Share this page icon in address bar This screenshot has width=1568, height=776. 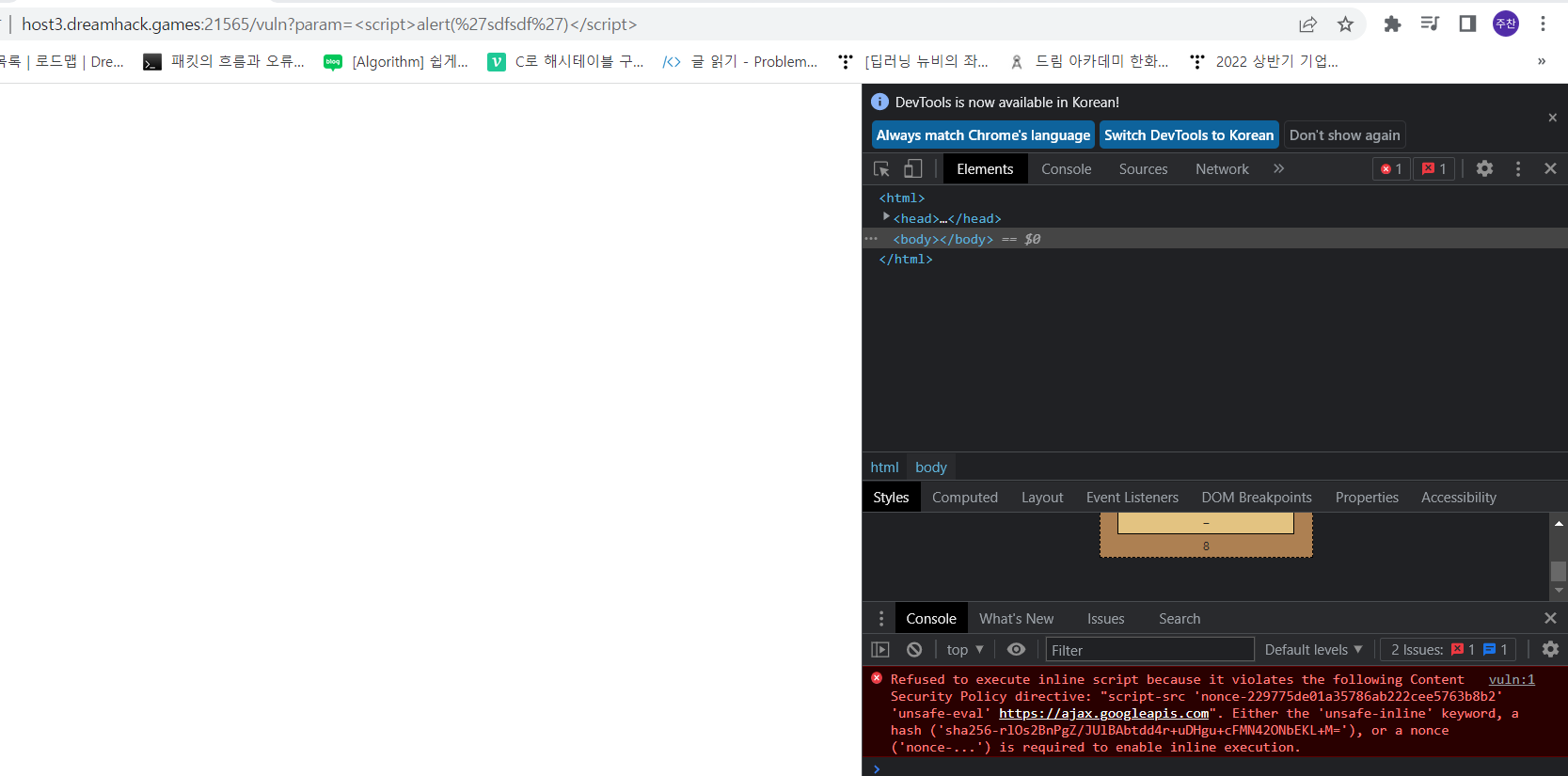1307,24
